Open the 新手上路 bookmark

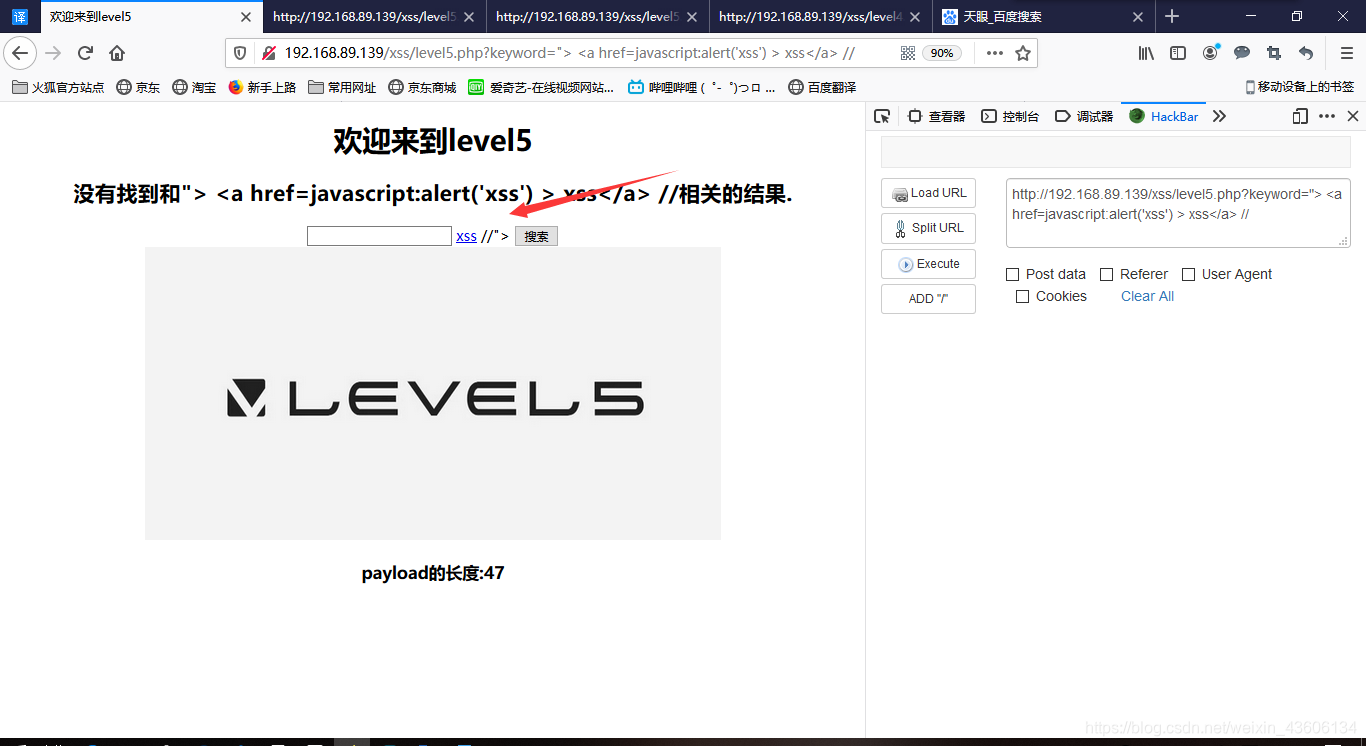pos(262,87)
